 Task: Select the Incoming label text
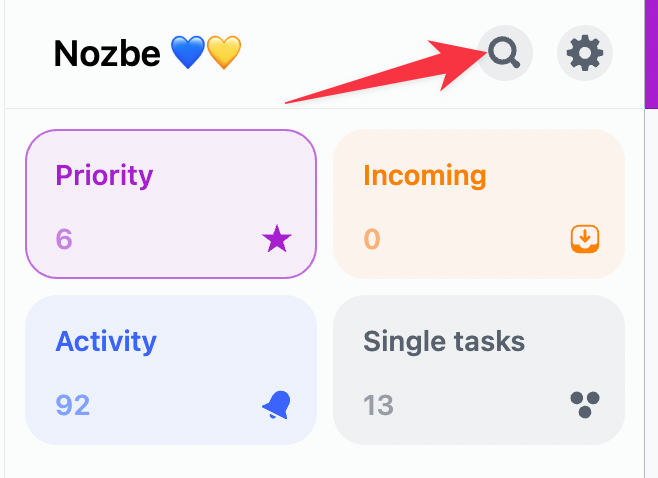(x=425, y=175)
